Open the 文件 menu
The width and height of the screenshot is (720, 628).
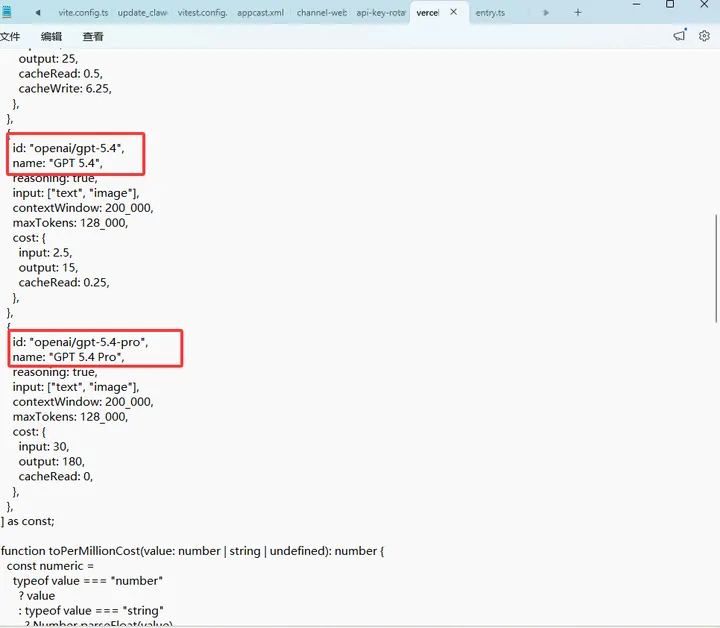(x=10, y=36)
